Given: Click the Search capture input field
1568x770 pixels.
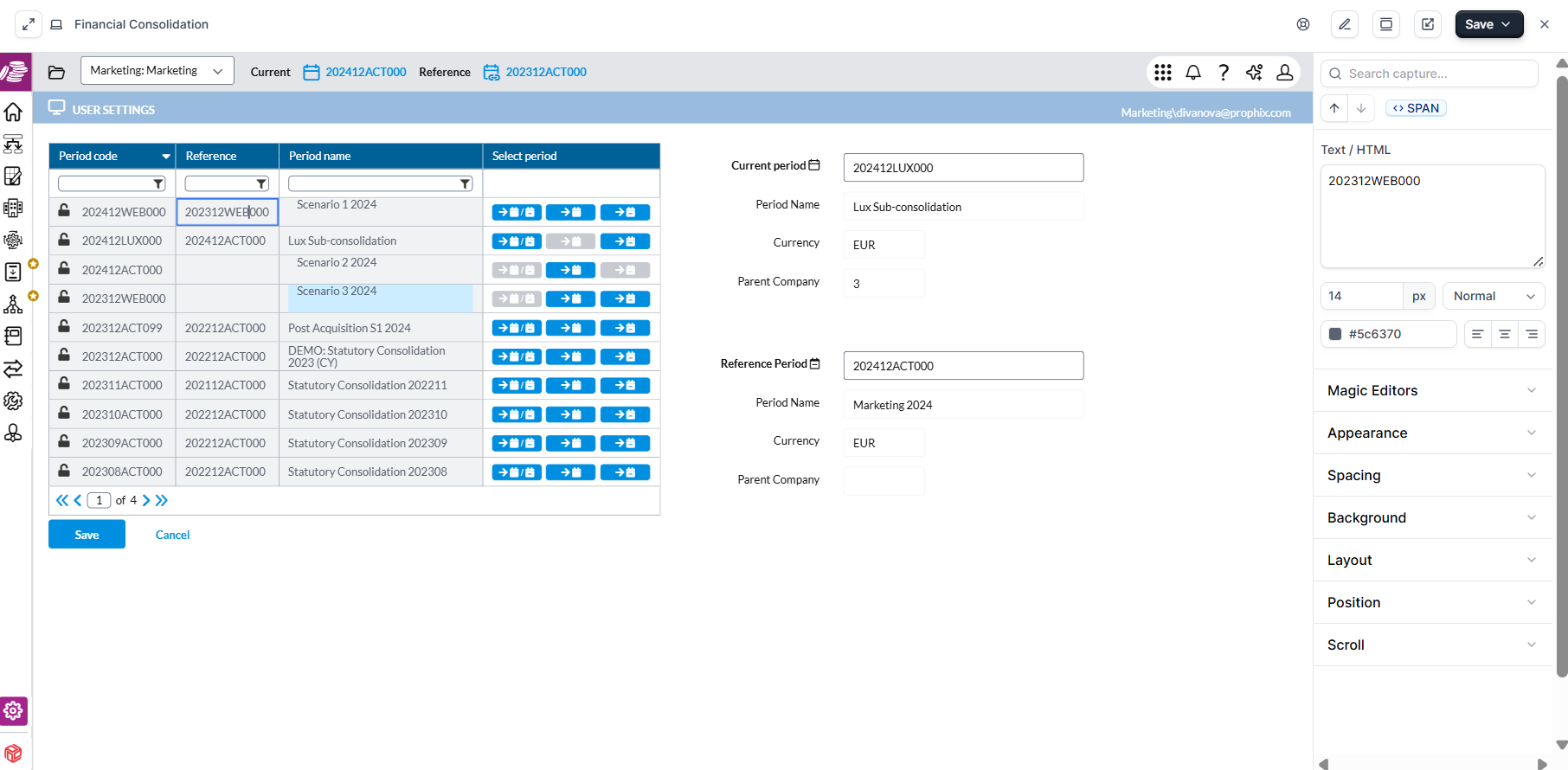Looking at the screenshot, I should point(1430,74).
